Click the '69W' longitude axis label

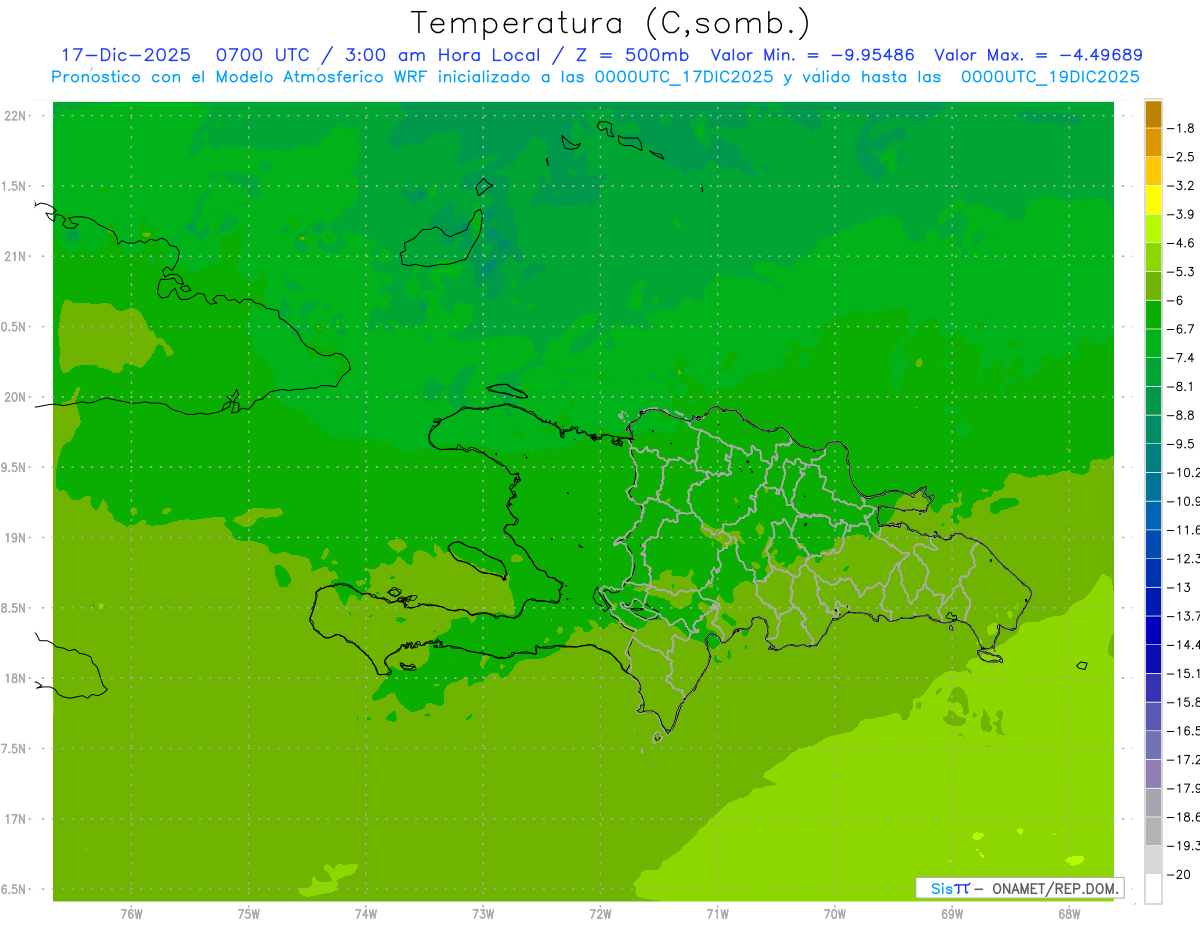952,914
